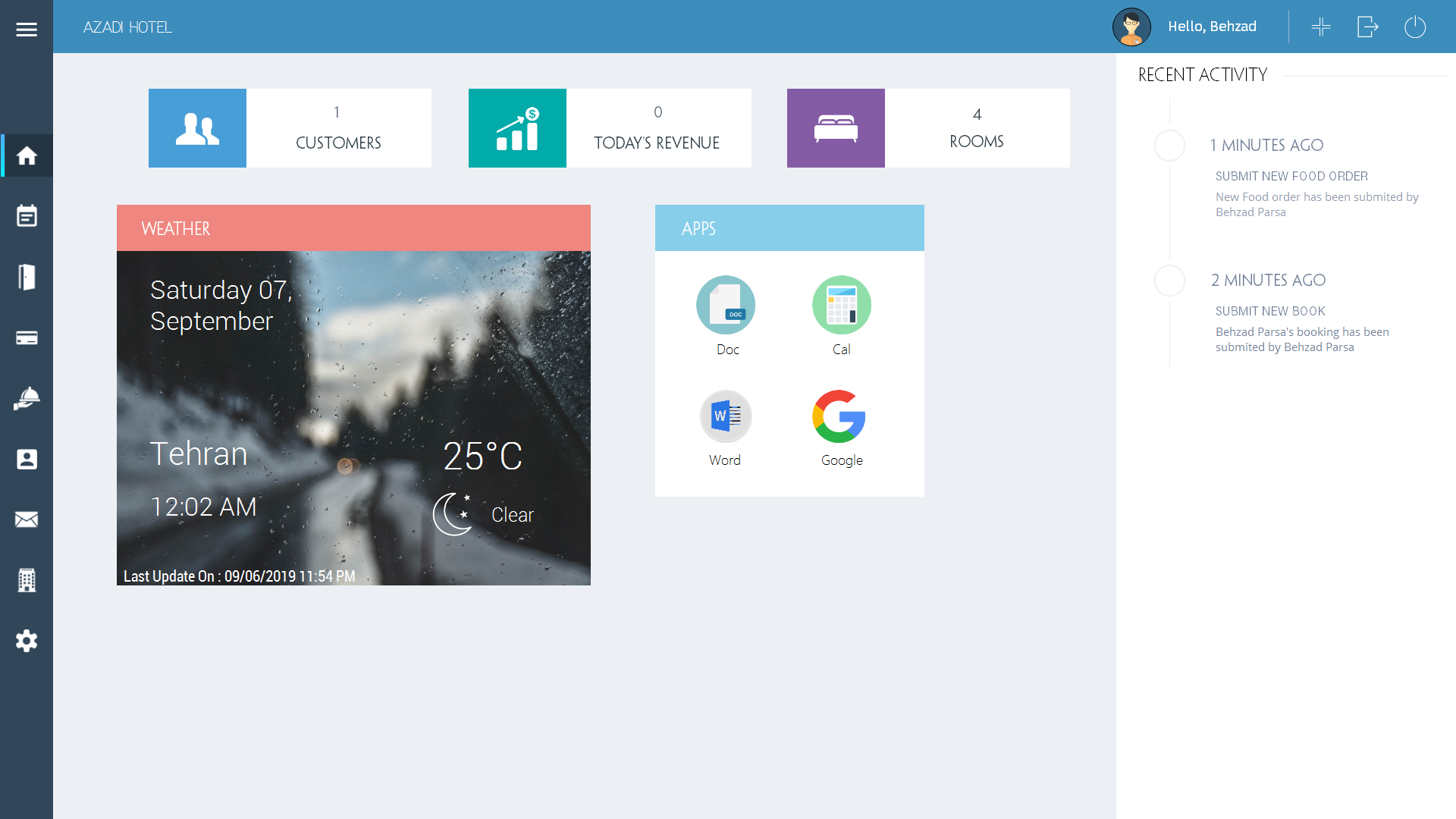The image size is (1456, 819).
Task: Open the Home dashboard sidebar icon
Action: 27,155
